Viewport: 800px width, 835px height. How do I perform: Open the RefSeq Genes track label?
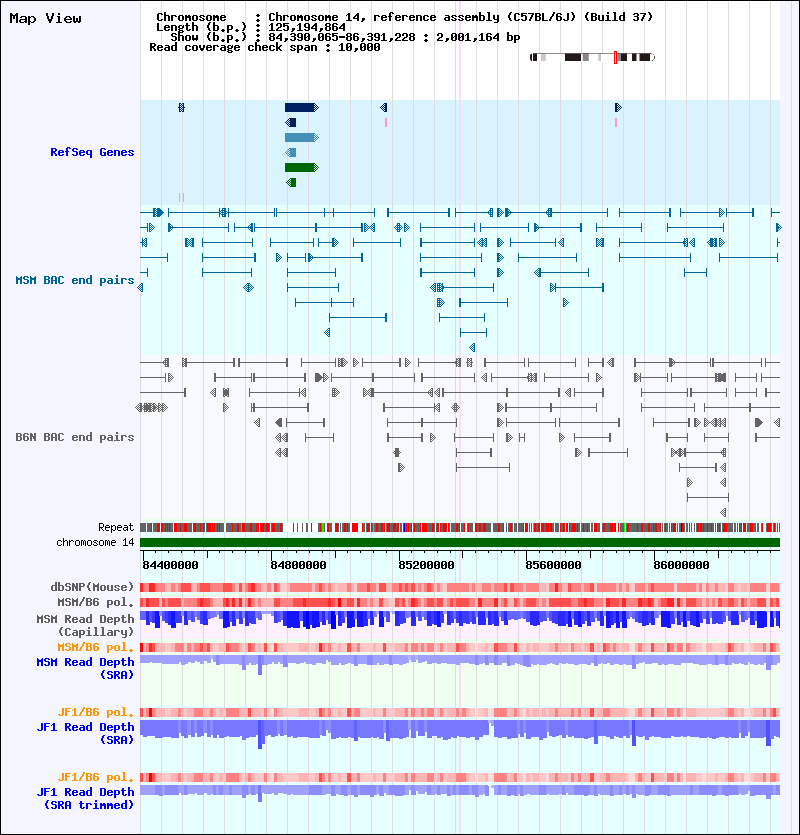click(x=92, y=152)
